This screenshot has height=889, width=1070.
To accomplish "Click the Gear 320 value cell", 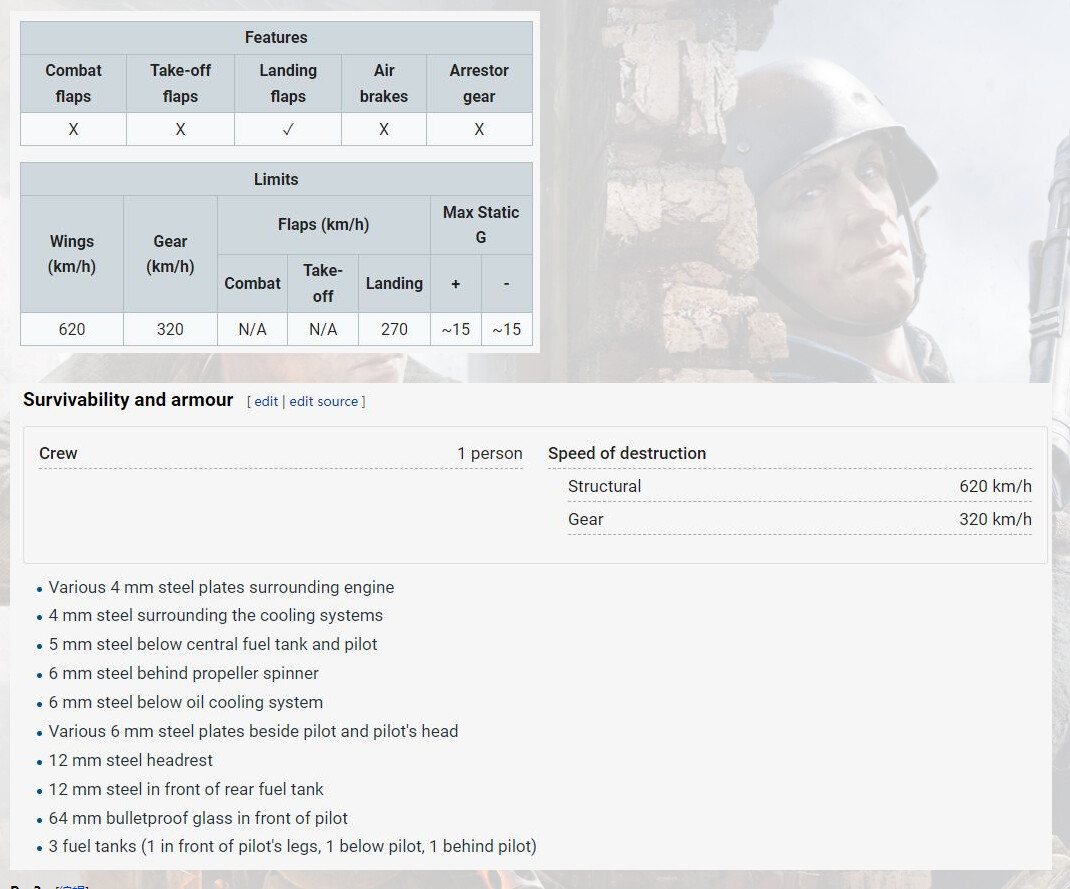I will click(x=170, y=329).
